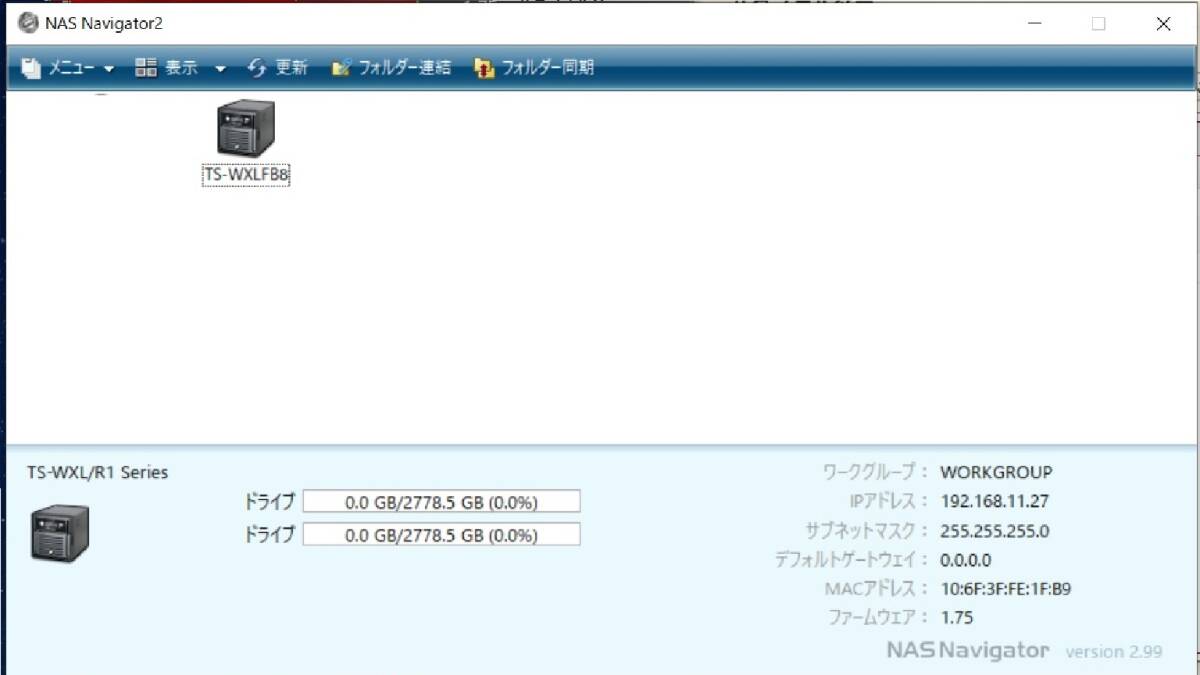Screen dimensions: 1200x675
Task: Click the subnet mask 255.255.255.0
Action: click(995, 531)
